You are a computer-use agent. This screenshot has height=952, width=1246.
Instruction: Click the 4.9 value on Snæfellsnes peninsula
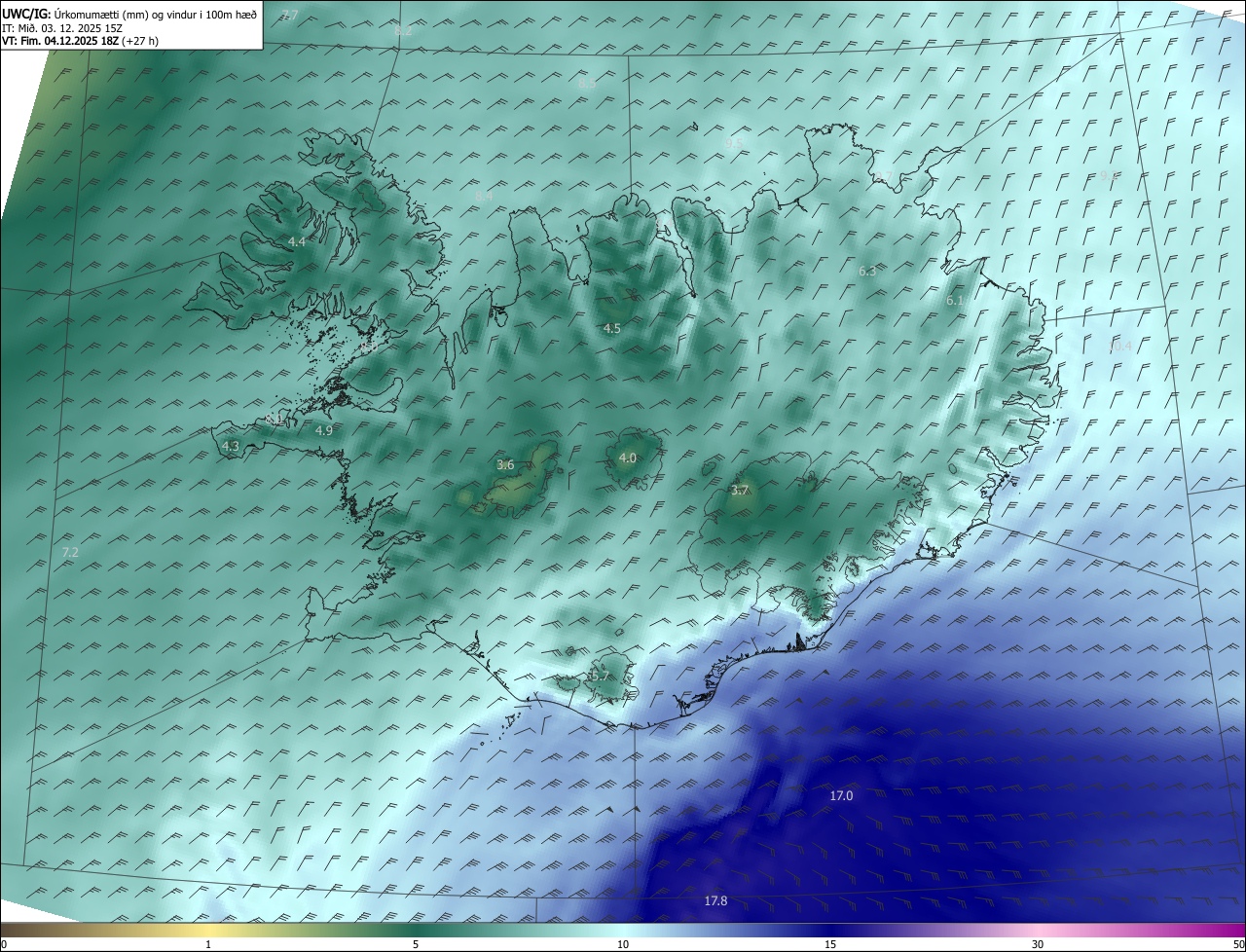point(324,430)
